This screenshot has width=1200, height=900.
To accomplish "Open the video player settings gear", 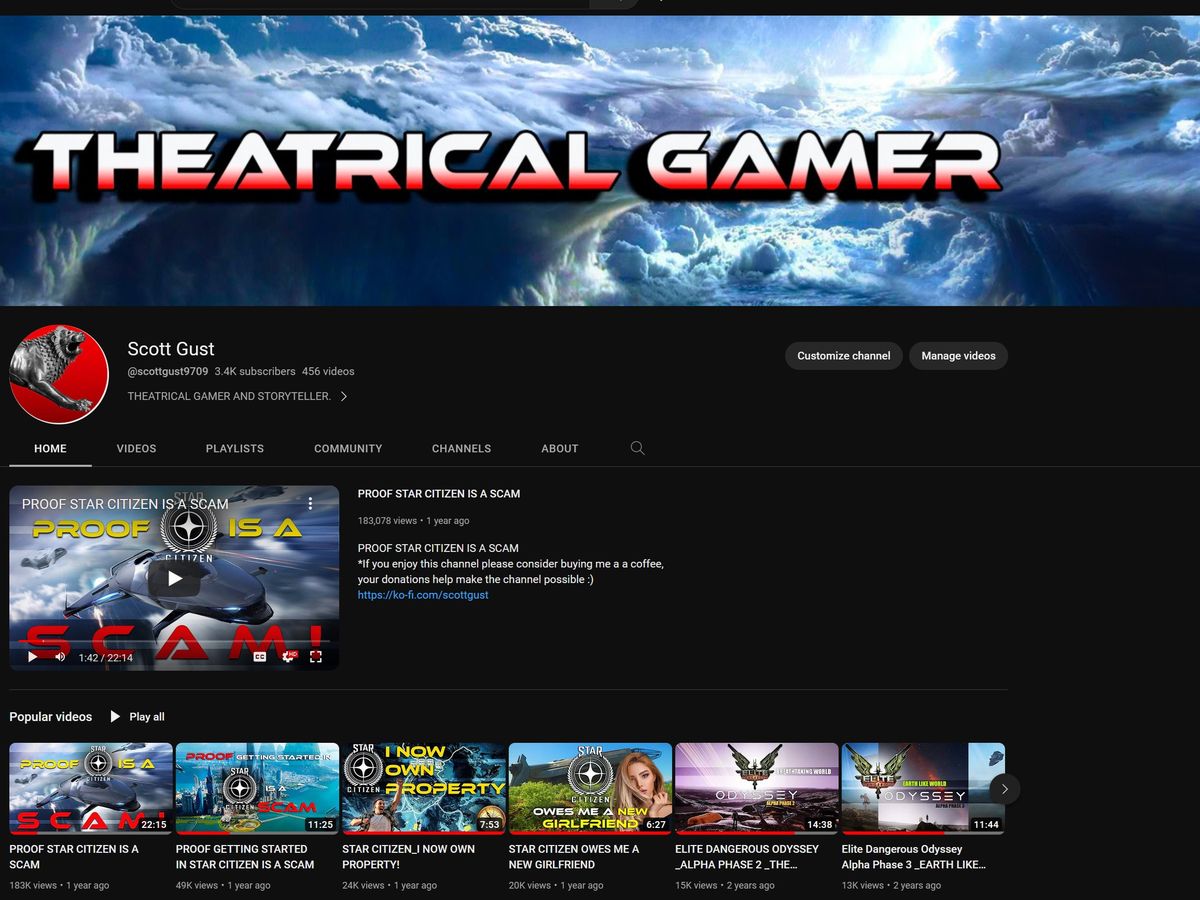I will 288,657.
